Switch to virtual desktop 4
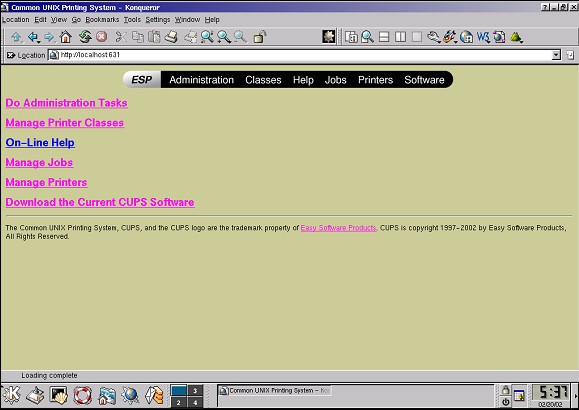The height and width of the screenshot is (410, 579). [195, 402]
